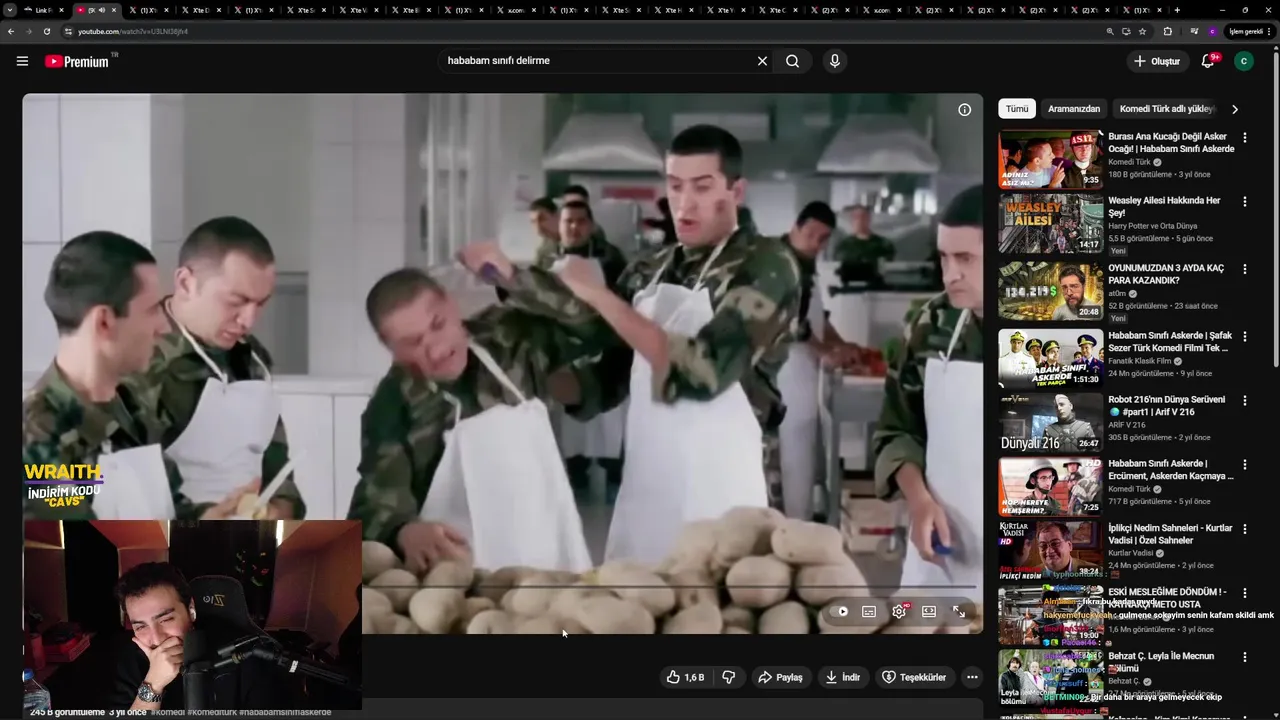Viewport: 1280px width, 720px height.
Task: Open options for OYUNUMUZDAN 3 AYDA video
Action: click(x=1245, y=270)
